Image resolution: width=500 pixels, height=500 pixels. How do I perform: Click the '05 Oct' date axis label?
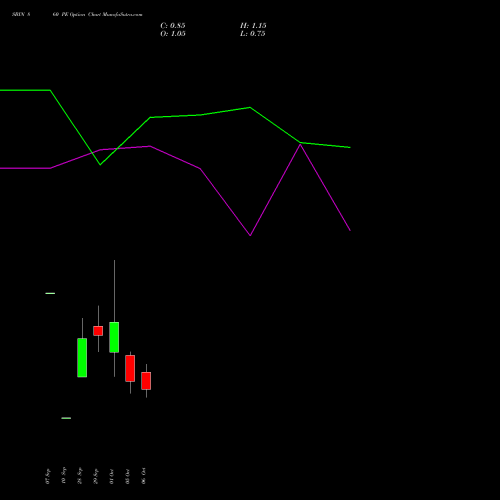[x=128, y=476]
